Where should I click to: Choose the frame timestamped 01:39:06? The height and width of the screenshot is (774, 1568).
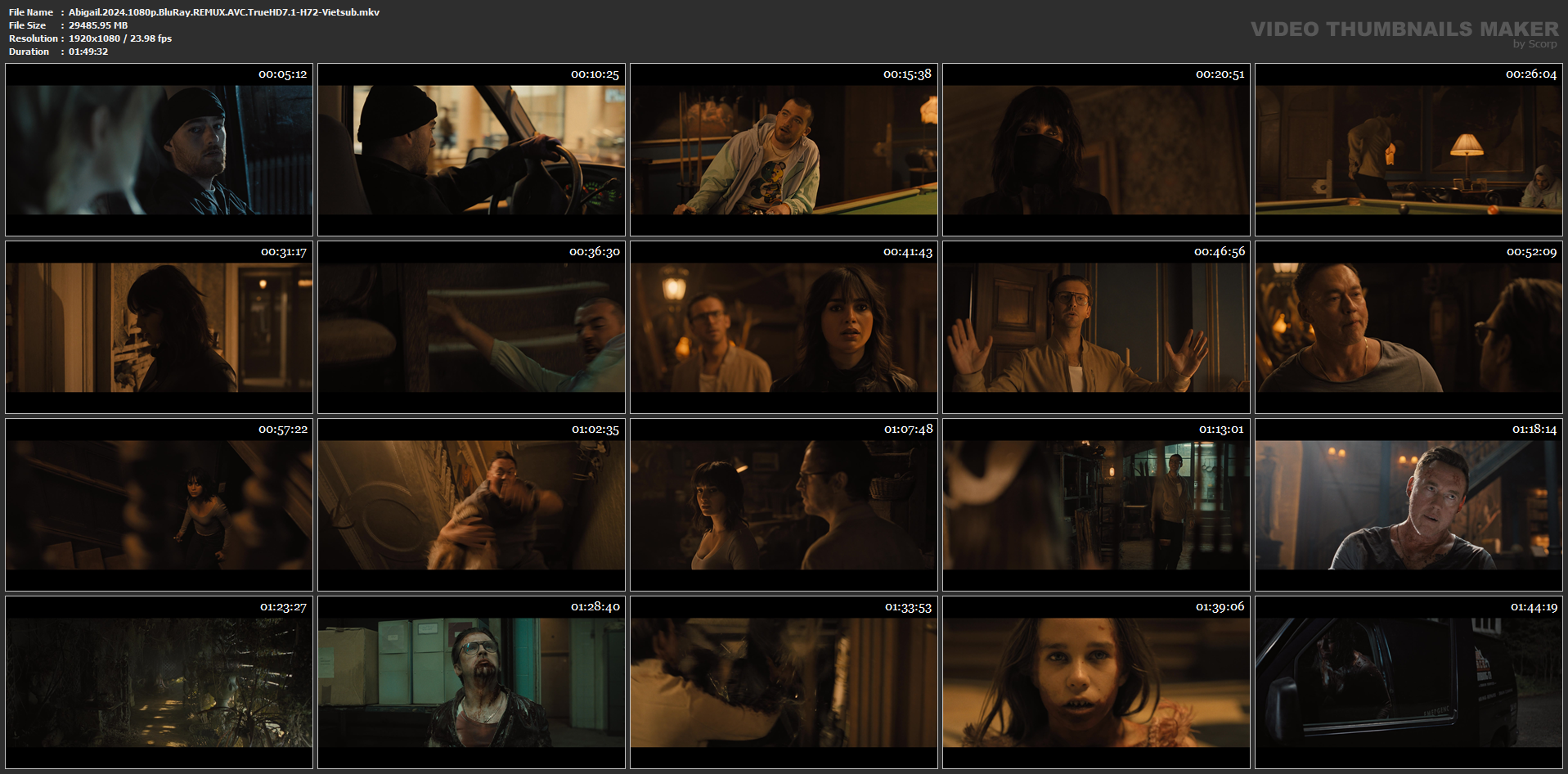1097,682
